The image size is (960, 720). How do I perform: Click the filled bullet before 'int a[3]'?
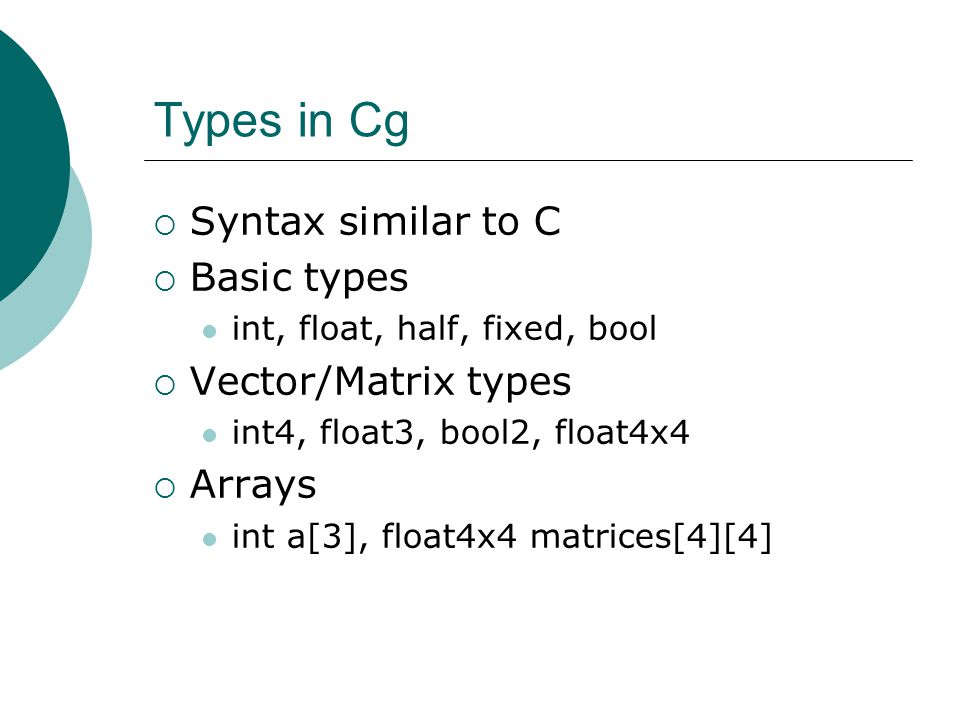pyautogui.click(x=209, y=539)
